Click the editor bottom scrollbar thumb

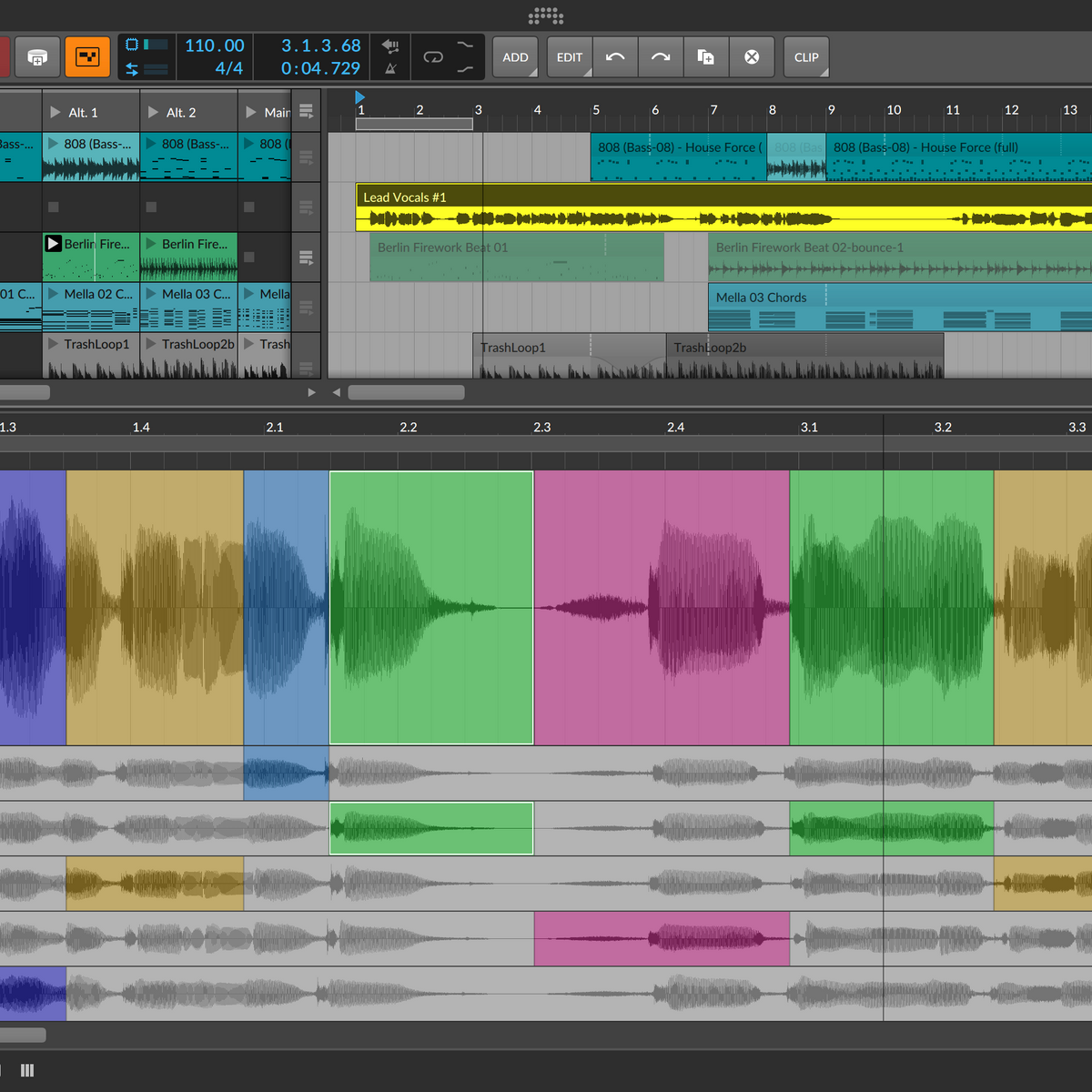pyautogui.click(x=23, y=1035)
